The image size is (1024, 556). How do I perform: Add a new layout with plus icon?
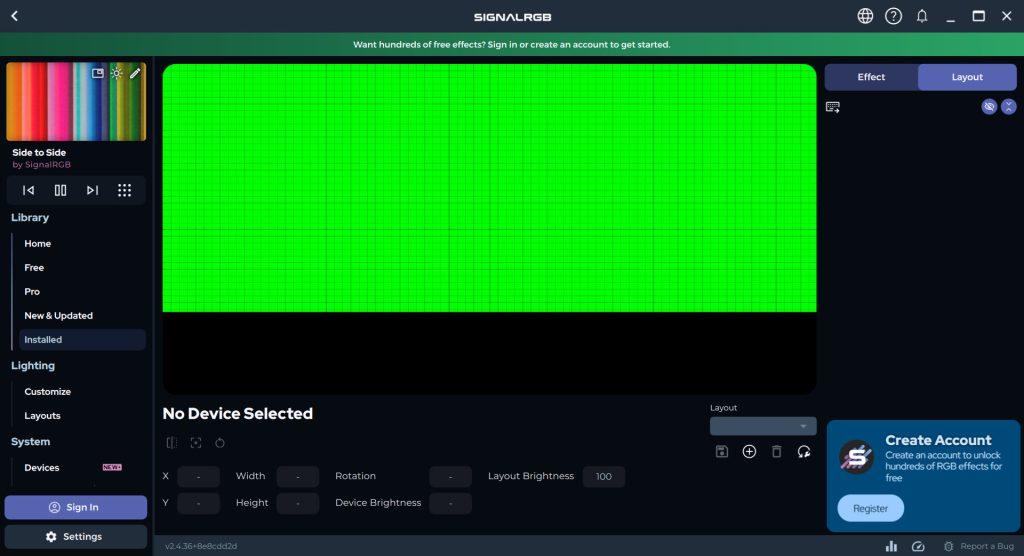[749, 451]
